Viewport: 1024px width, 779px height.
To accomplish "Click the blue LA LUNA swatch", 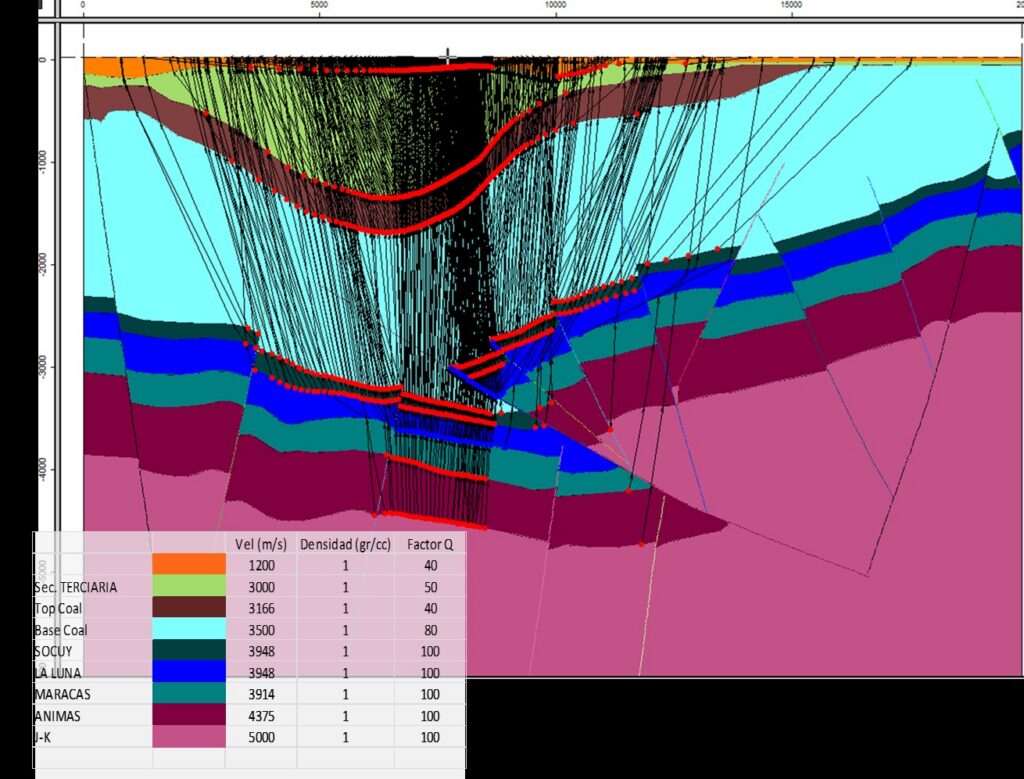I will 189,673.
